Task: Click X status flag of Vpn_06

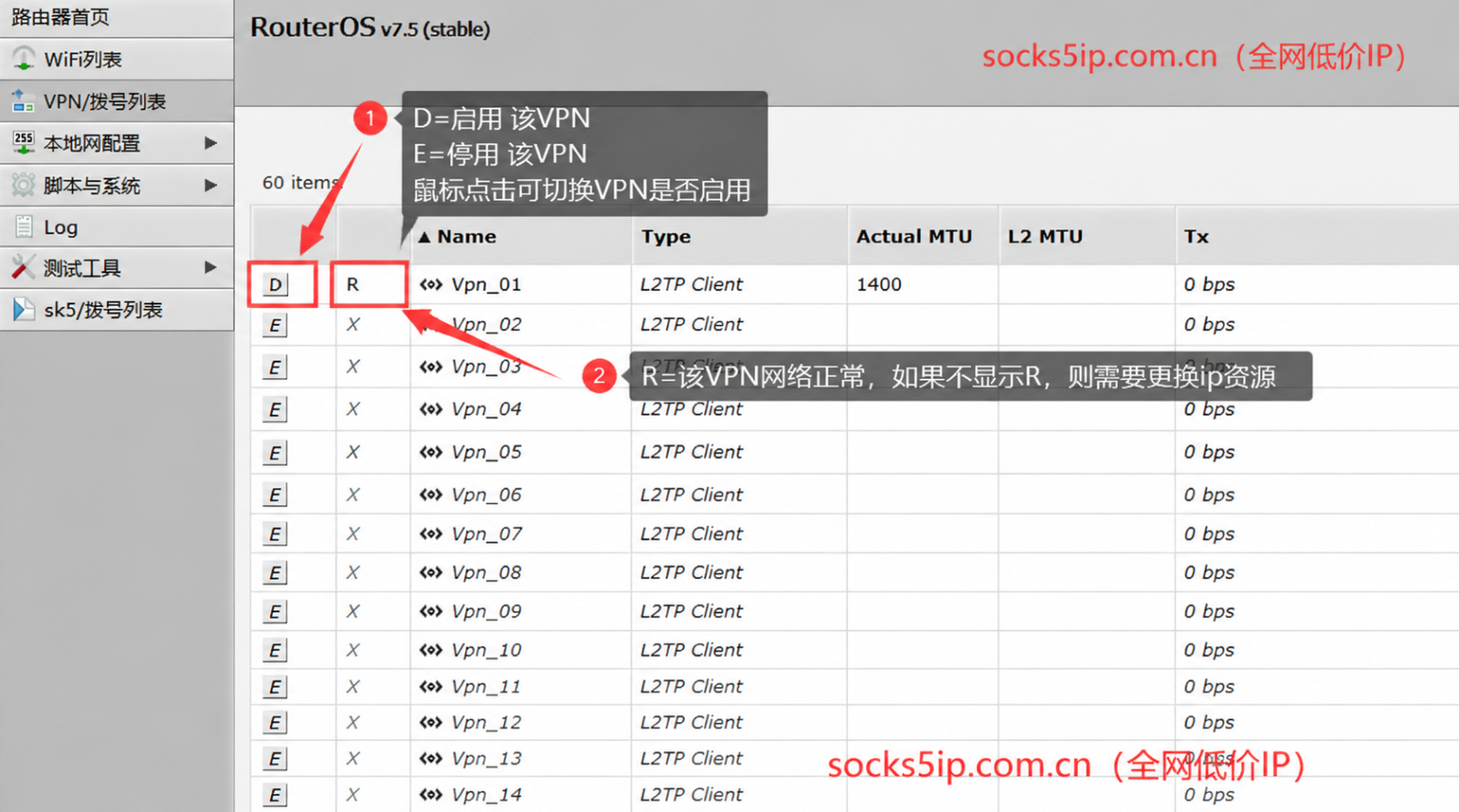Action: click(353, 495)
